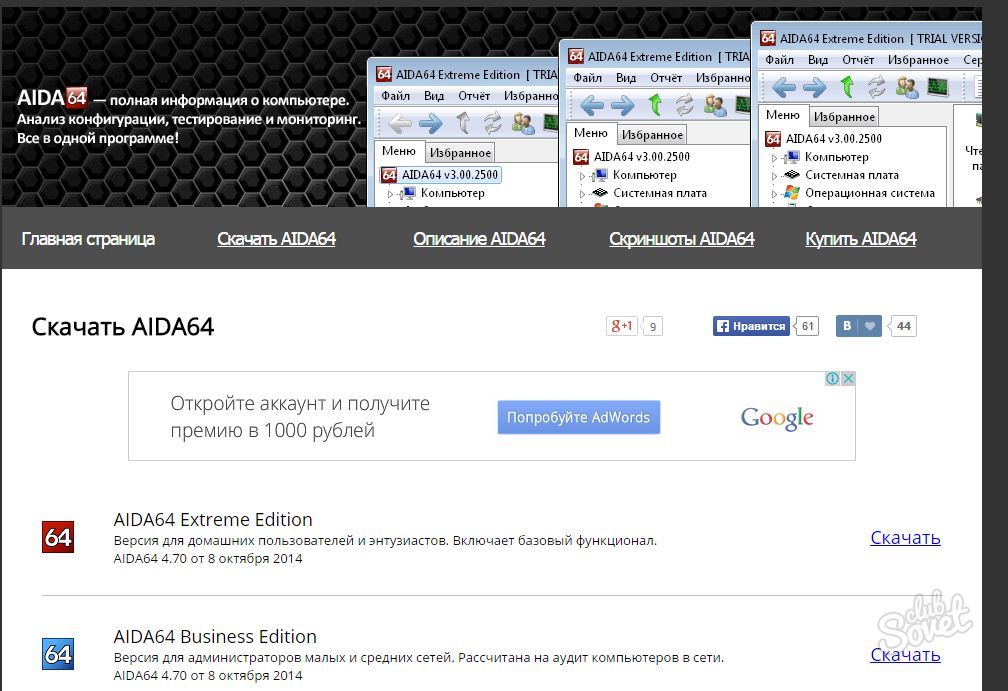Click the red AIDA64 Extreme Edition icon
1008x691 pixels.
pyautogui.click(x=58, y=537)
